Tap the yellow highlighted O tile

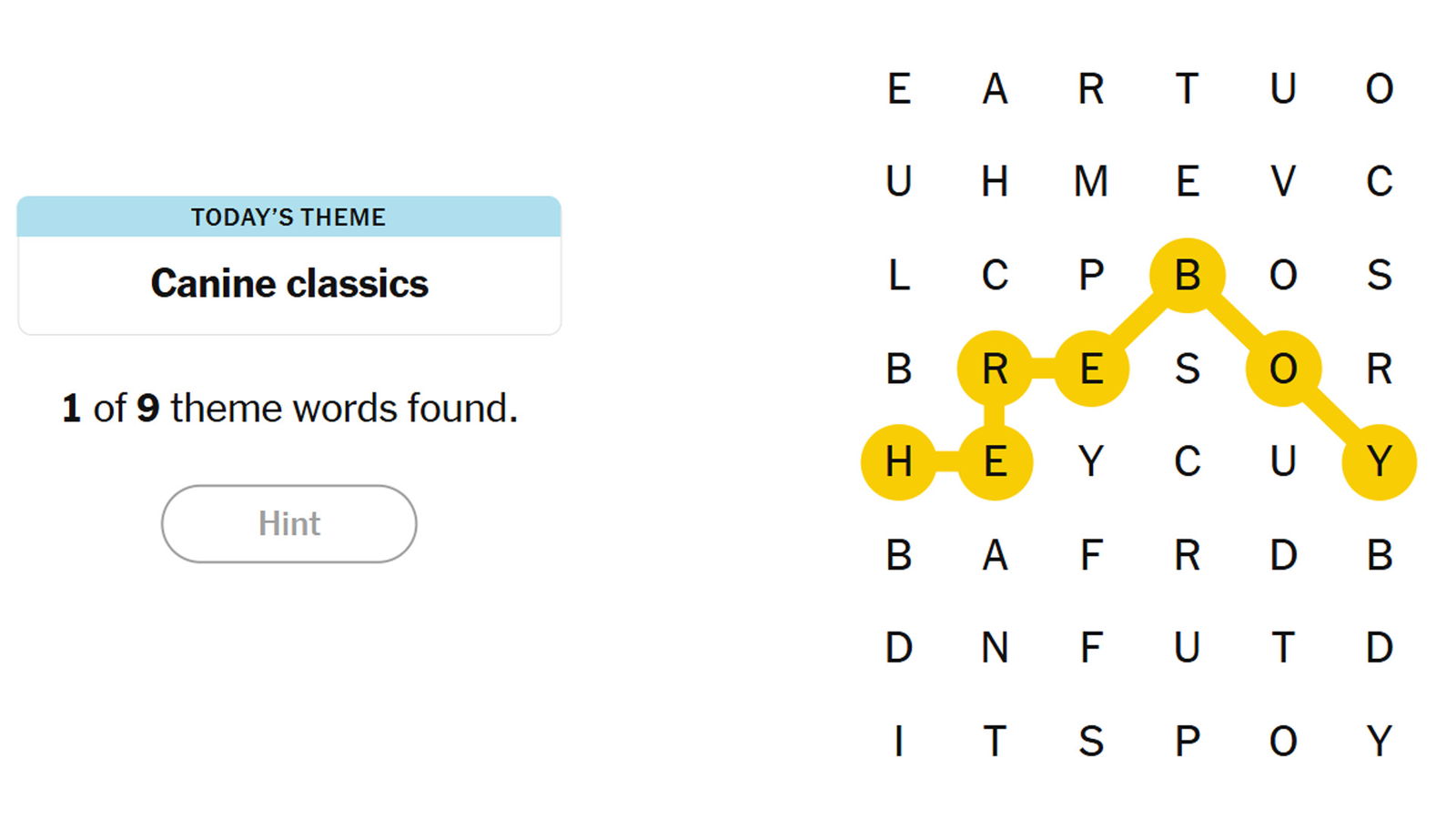click(1283, 369)
